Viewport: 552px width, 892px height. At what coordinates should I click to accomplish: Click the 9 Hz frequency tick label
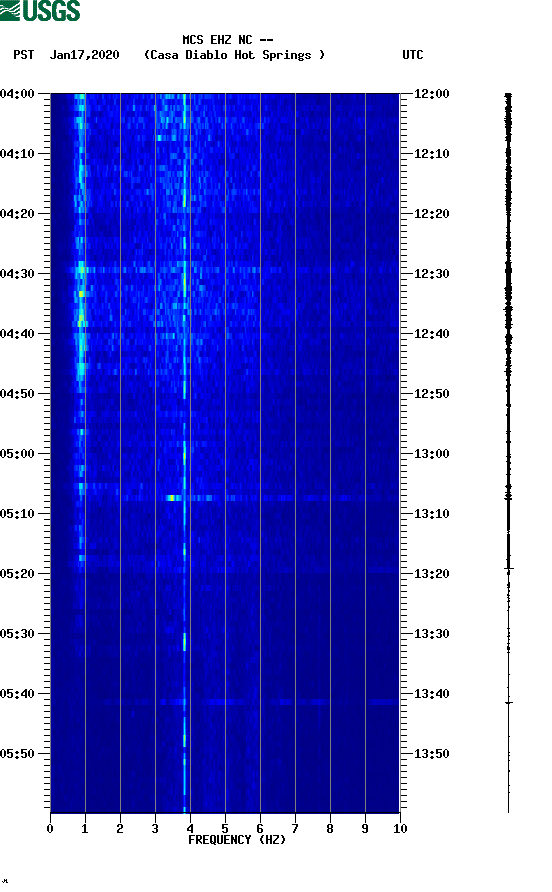(x=365, y=828)
